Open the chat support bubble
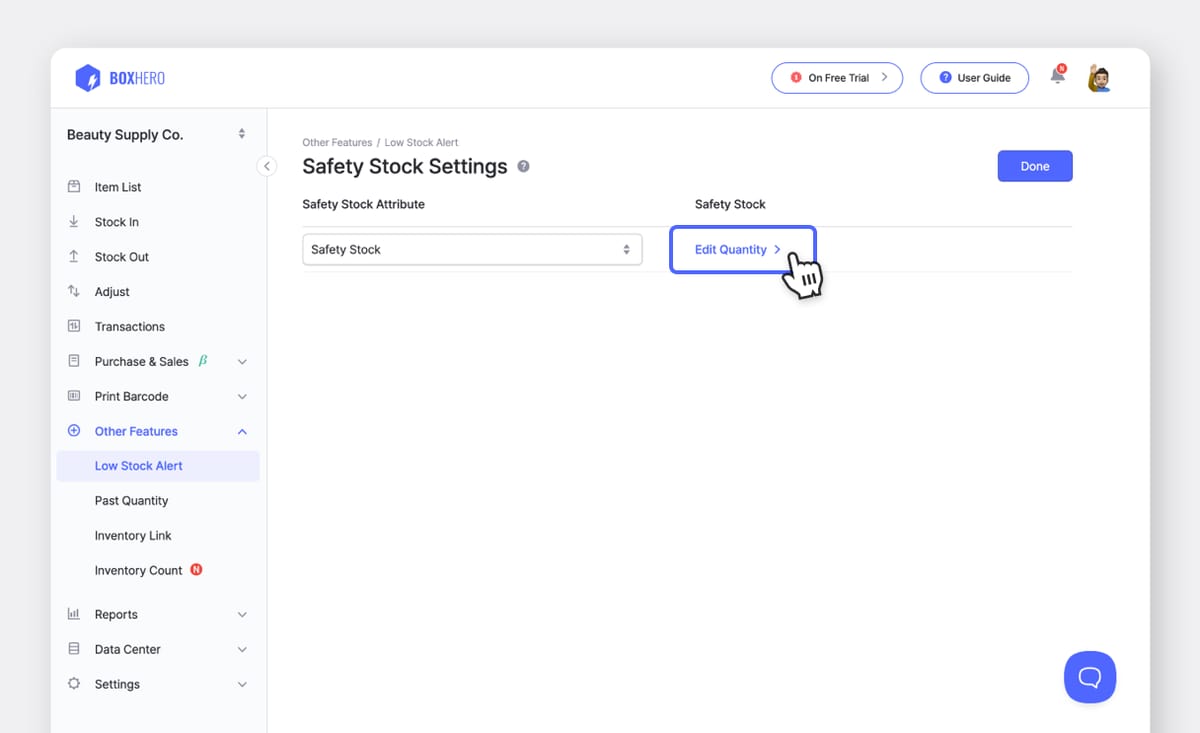The width and height of the screenshot is (1200, 733). [x=1089, y=677]
